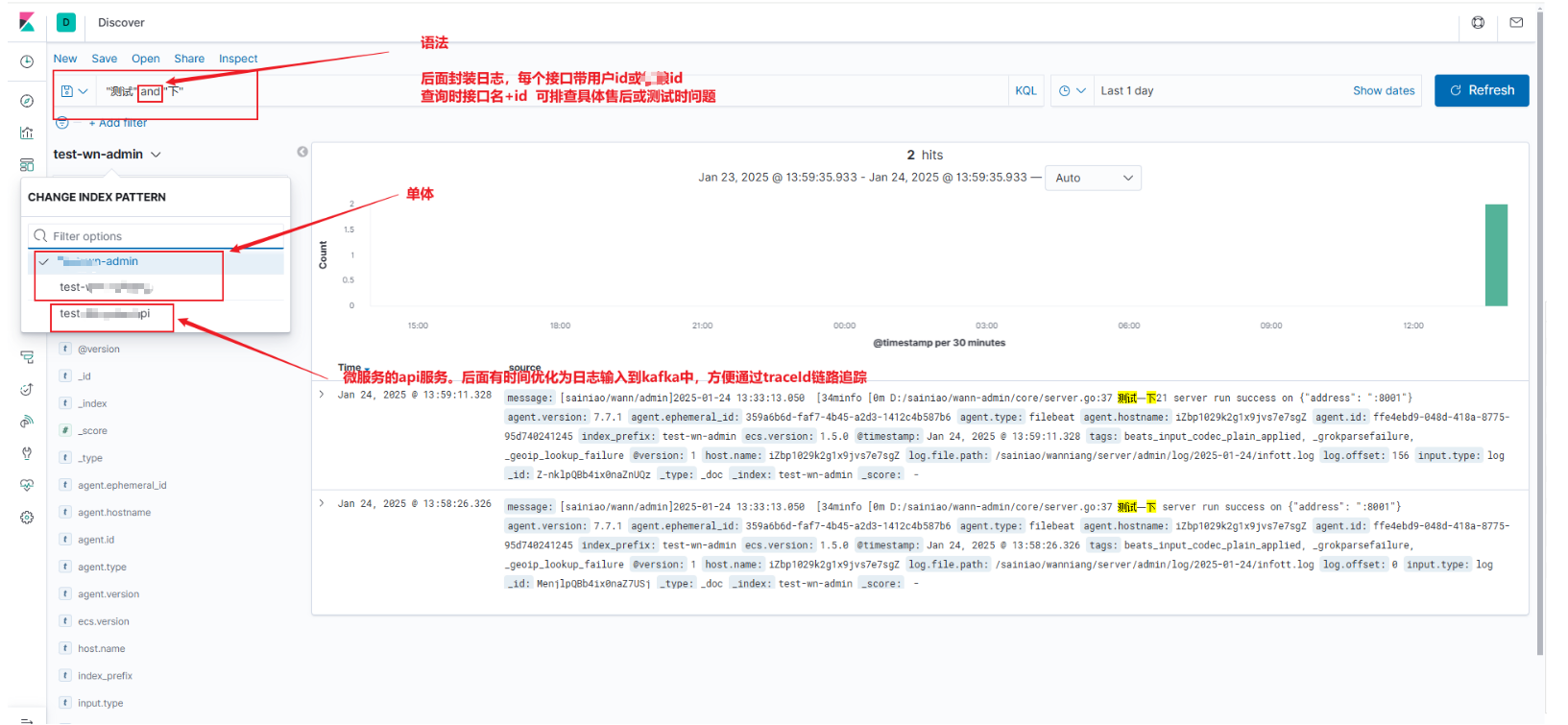Click the expand navigation icon at sidebar bottom
The image size is (1568, 725).
click(x=27, y=719)
